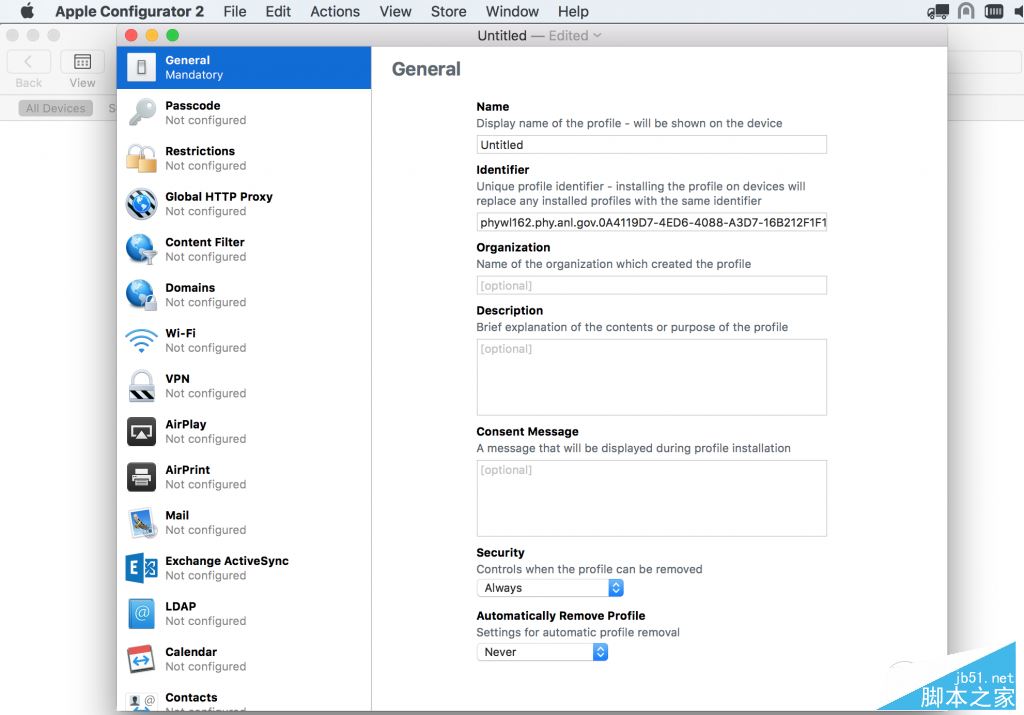Select the Contacts row label
The height and width of the screenshot is (715, 1024).
tap(191, 697)
